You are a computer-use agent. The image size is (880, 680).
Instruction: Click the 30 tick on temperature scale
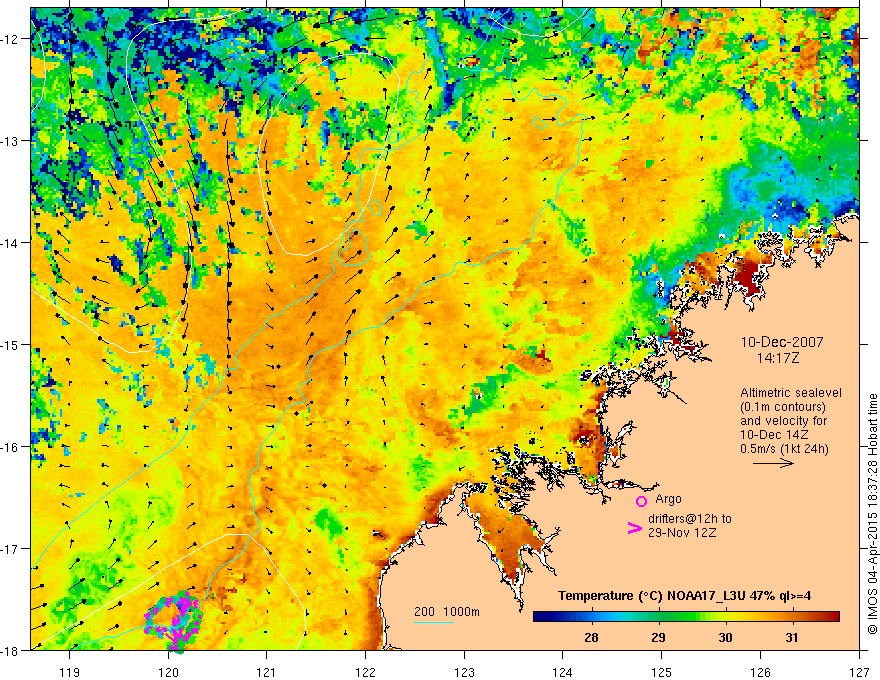pyautogui.click(x=725, y=637)
